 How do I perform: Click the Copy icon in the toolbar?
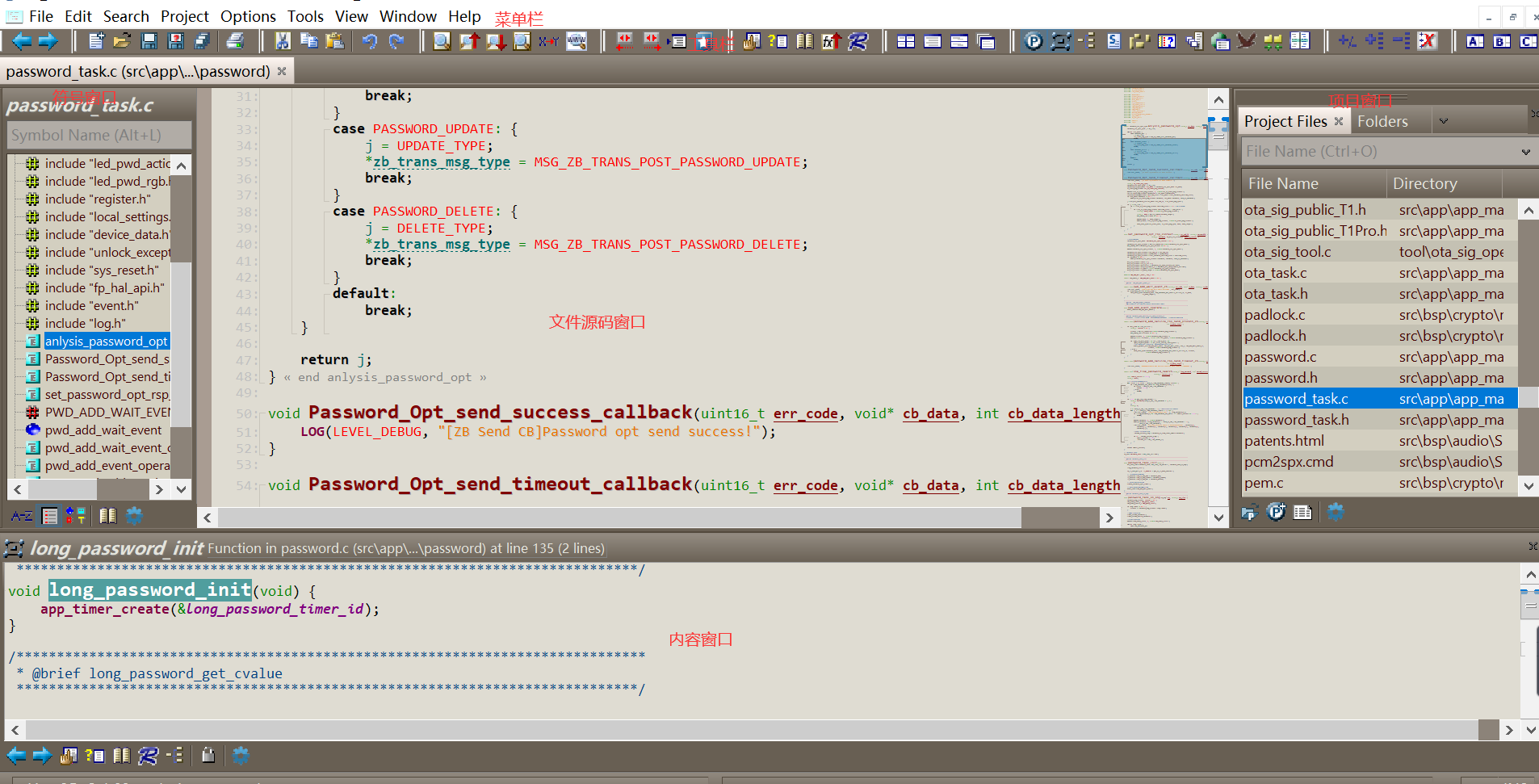tap(308, 41)
